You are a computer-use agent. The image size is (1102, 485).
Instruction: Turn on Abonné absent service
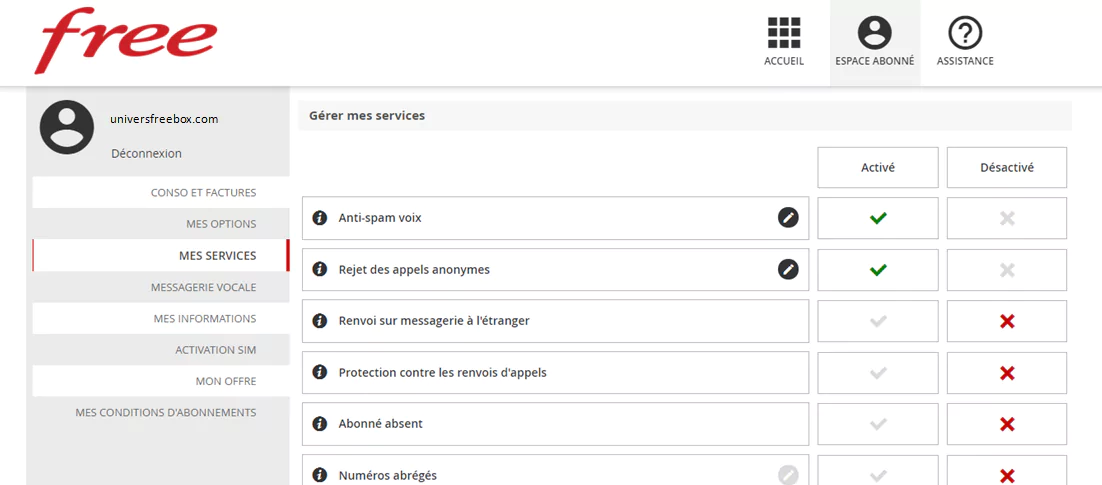[x=877, y=424]
